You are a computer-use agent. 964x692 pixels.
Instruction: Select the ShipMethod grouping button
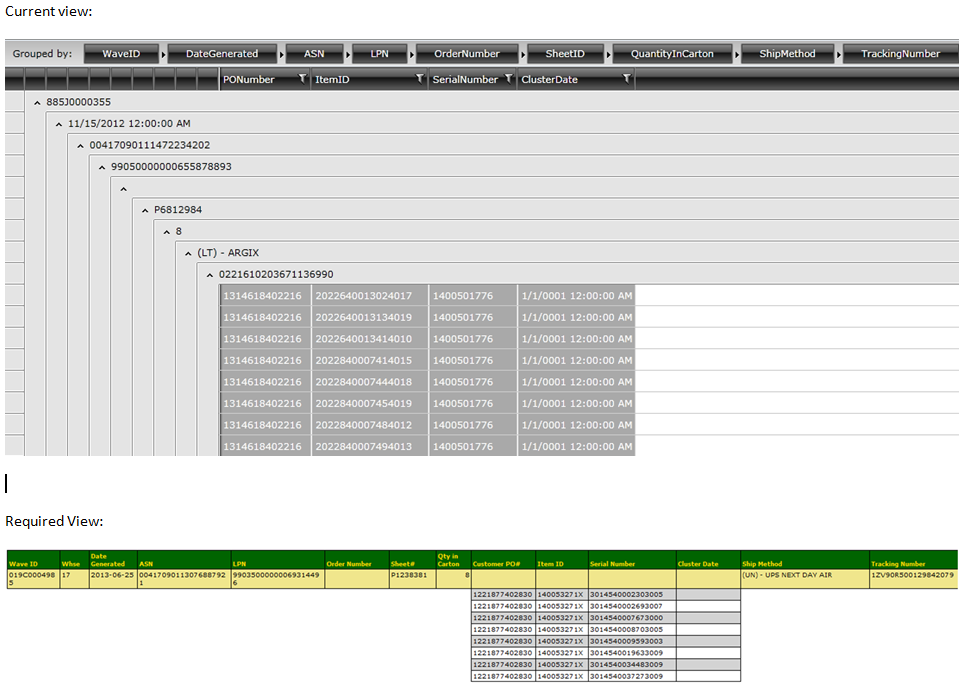tap(787, 53)
